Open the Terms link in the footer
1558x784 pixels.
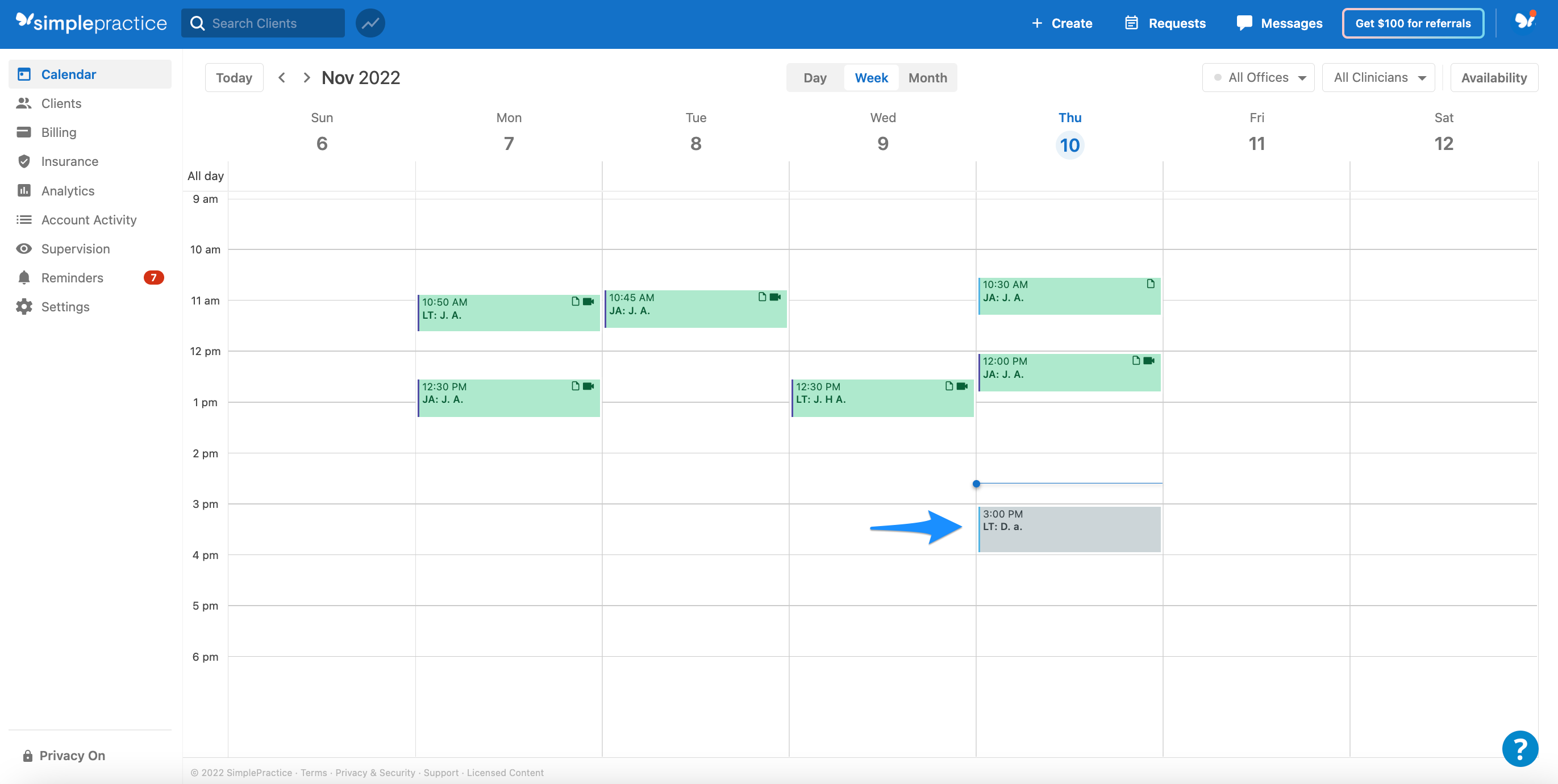[x=313, y=773]
